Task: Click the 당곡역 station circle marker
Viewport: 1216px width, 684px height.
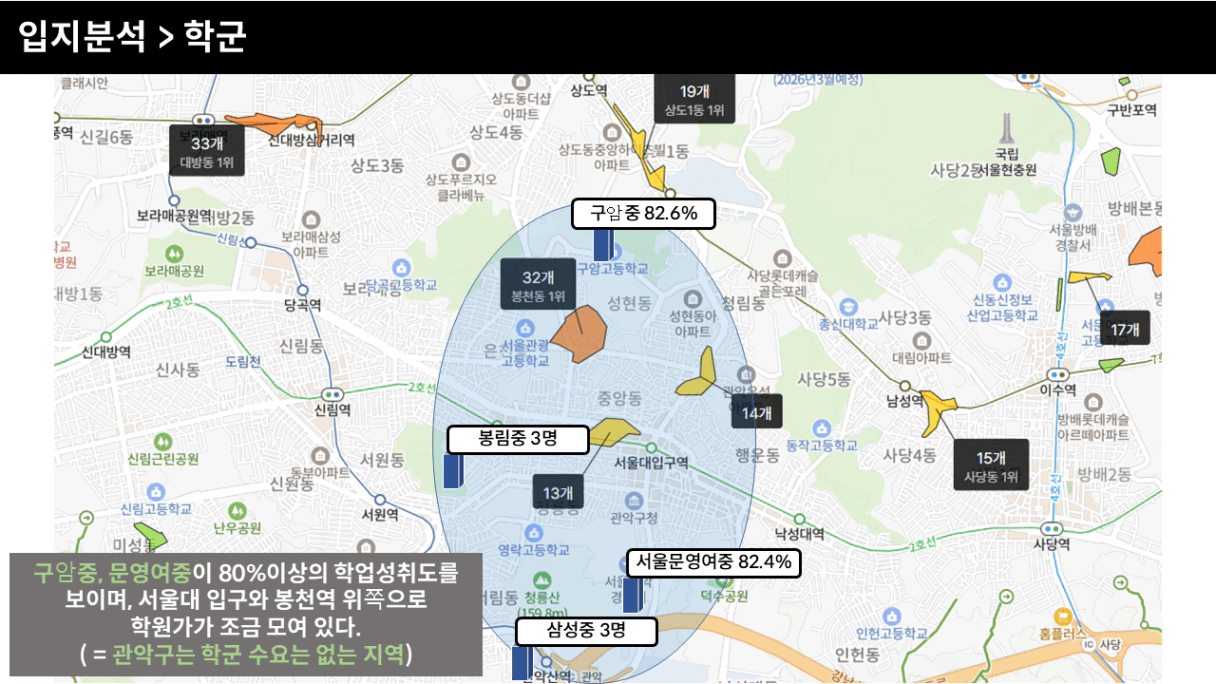Action: pyautogui.click(x=301, y=288)
